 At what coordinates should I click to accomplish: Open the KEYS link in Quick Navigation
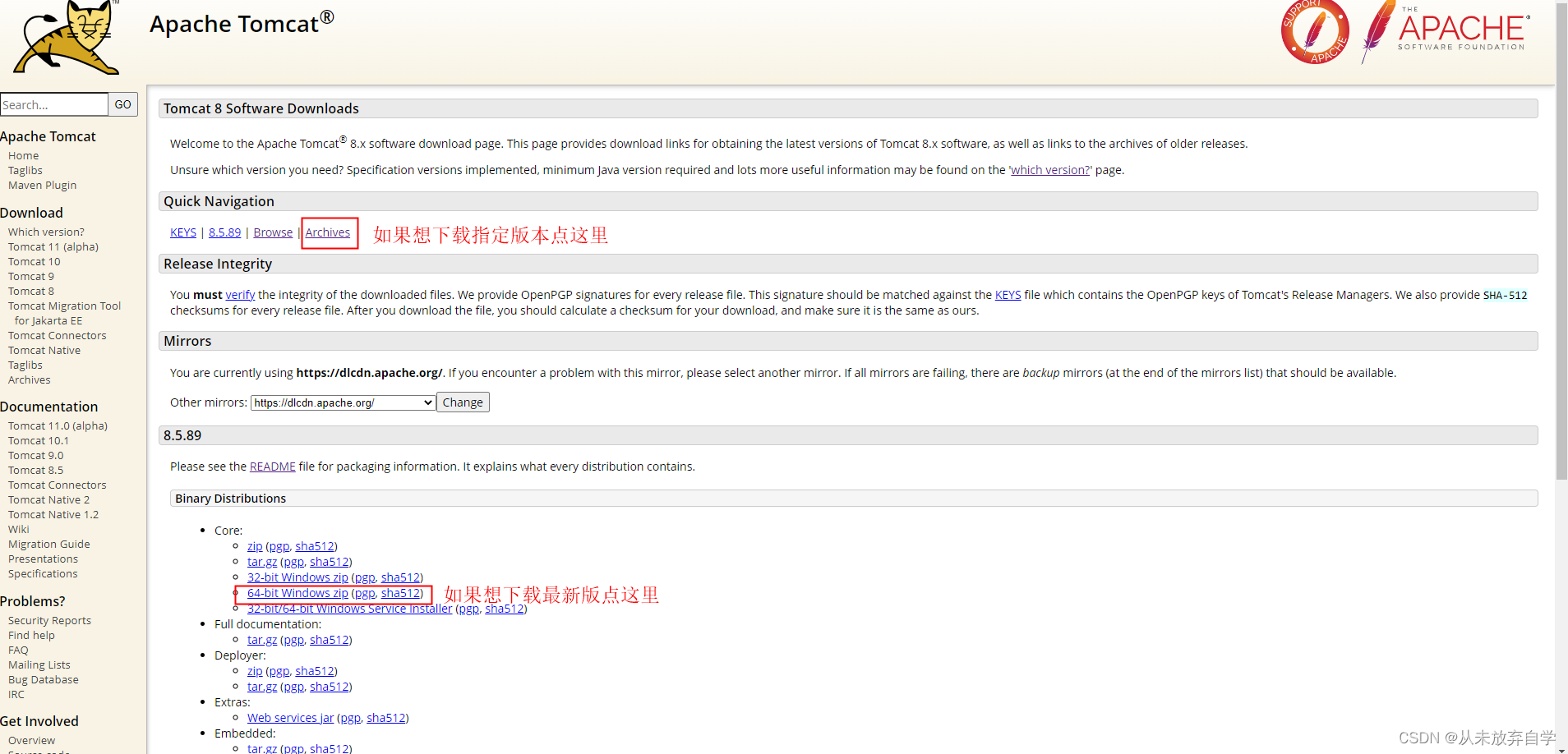point(183,232)
